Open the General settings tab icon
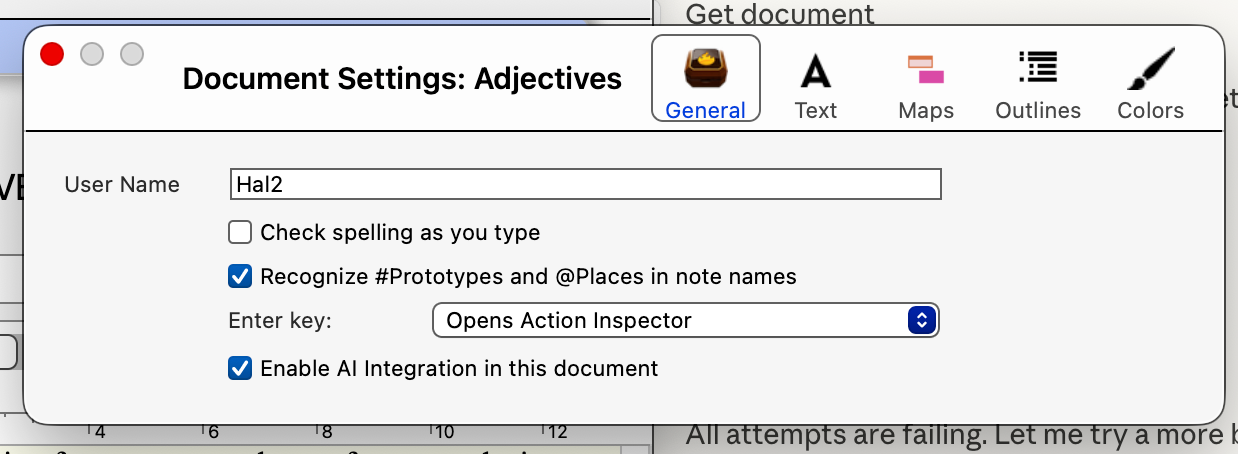This screenshot has height=454, width=1238. [706, 71]
